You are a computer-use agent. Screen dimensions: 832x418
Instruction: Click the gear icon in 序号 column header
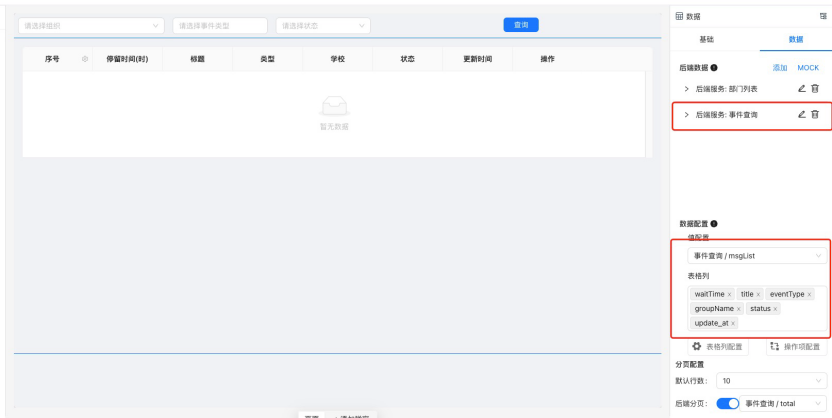tap(84, 60)
